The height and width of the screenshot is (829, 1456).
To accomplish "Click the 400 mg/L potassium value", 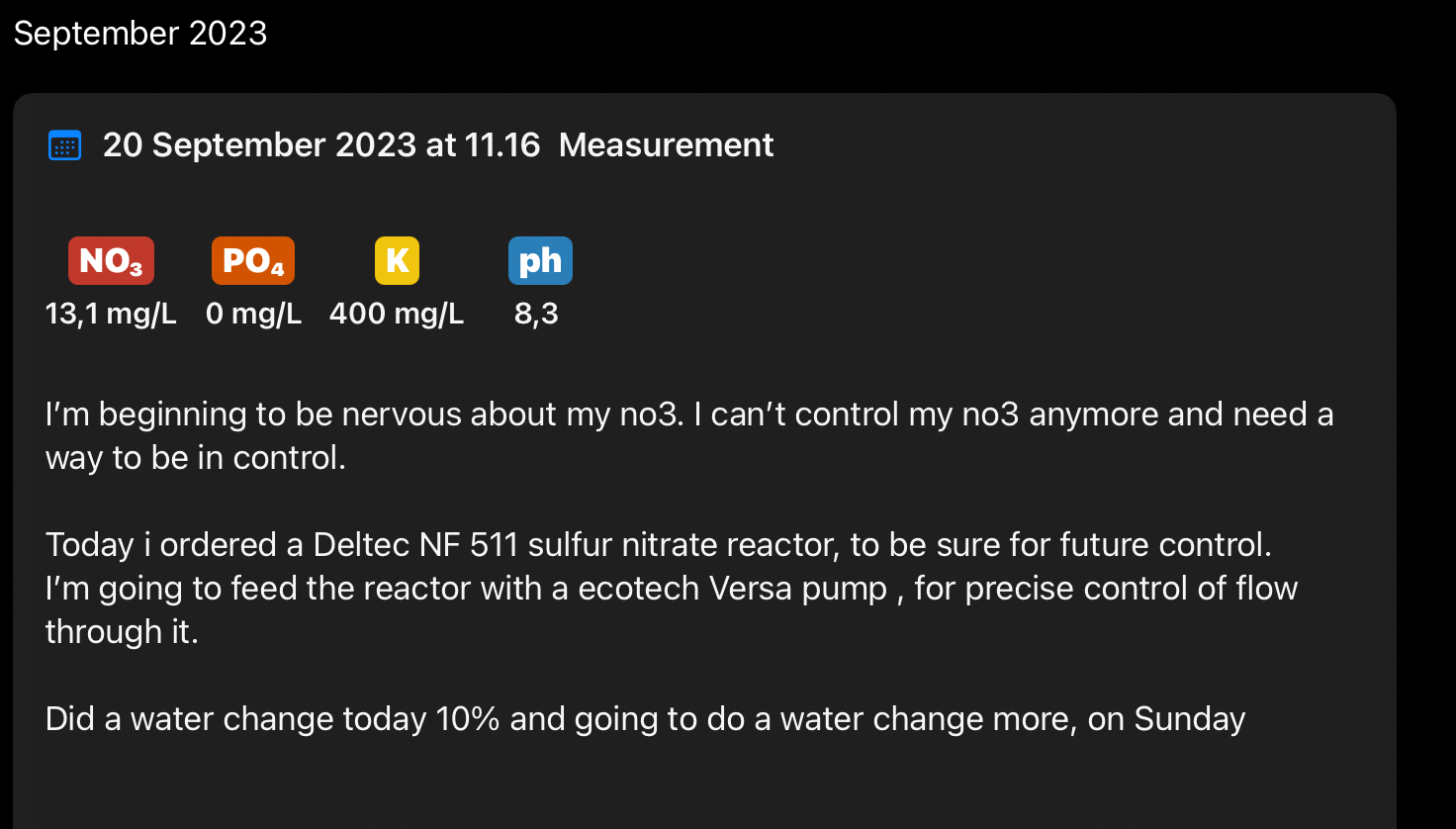I will 397,314.
